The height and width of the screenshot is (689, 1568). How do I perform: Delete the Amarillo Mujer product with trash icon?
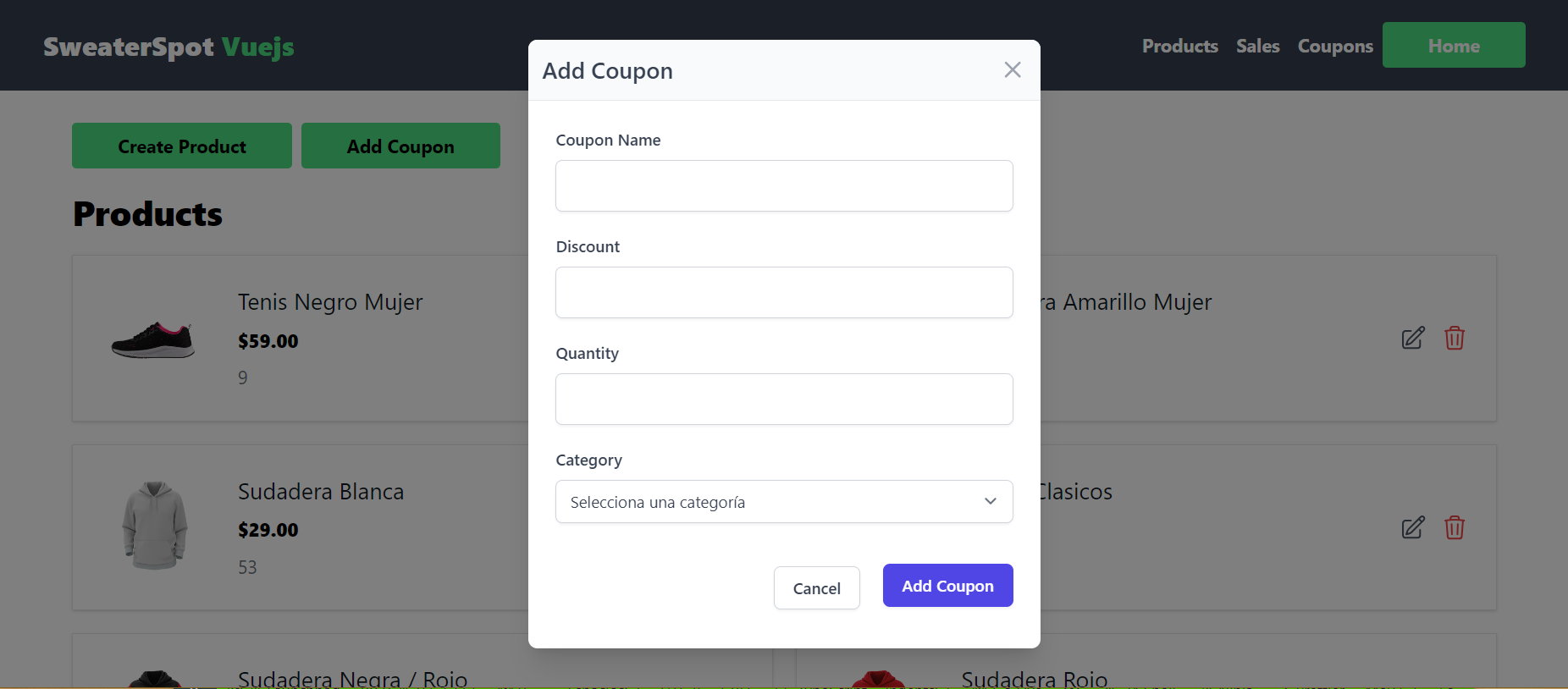pos(1455,339)
